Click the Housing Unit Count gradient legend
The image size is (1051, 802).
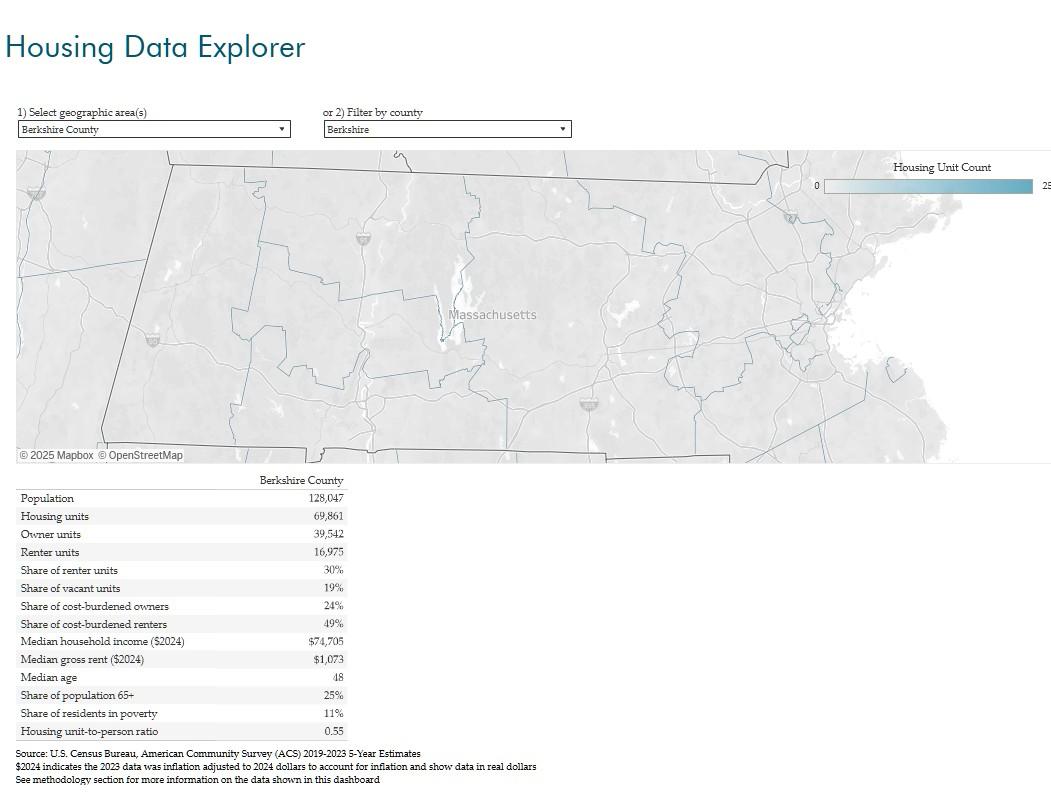click(x=928, y=186)
